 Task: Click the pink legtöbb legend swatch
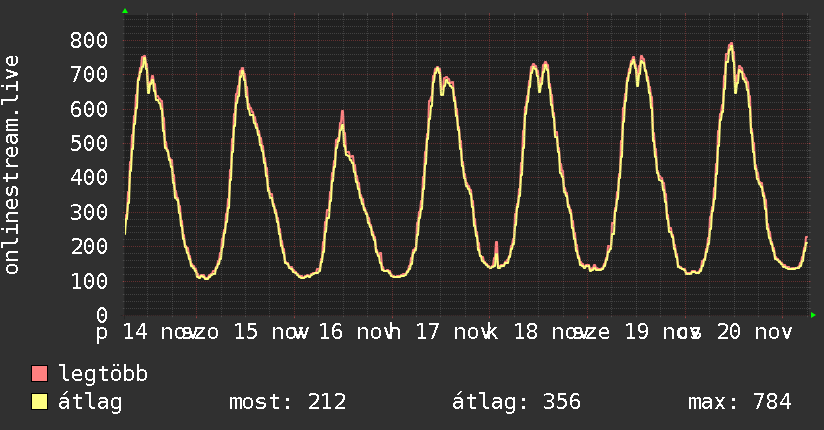click(39, 373)
